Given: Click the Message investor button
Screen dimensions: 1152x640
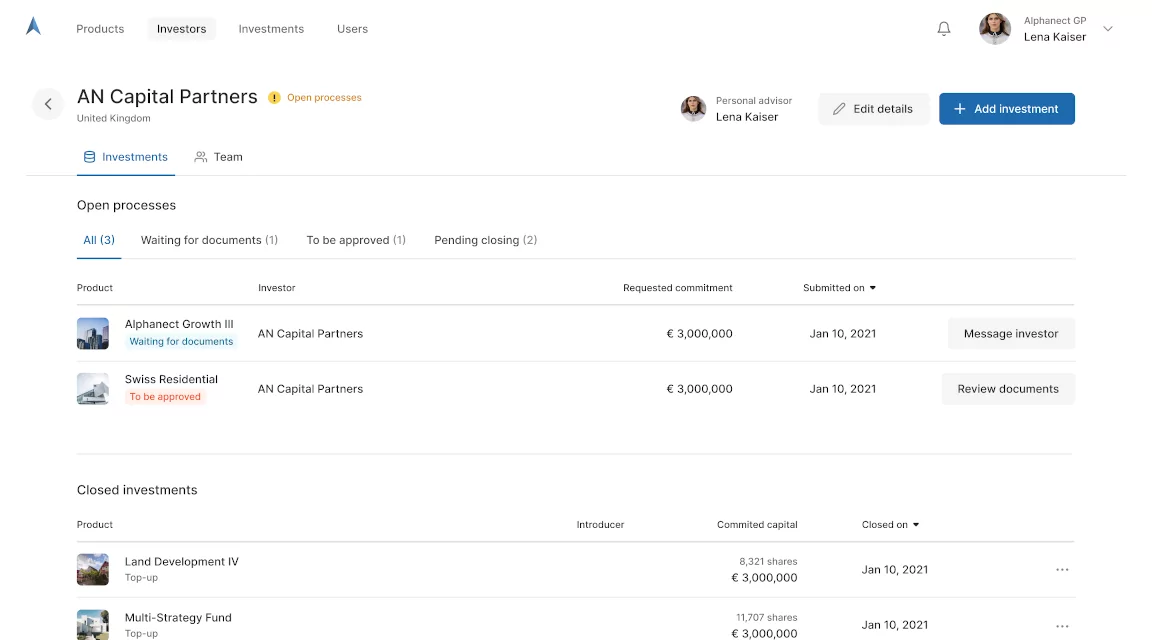Looking at the screenshot, I should coord(1011,334).
